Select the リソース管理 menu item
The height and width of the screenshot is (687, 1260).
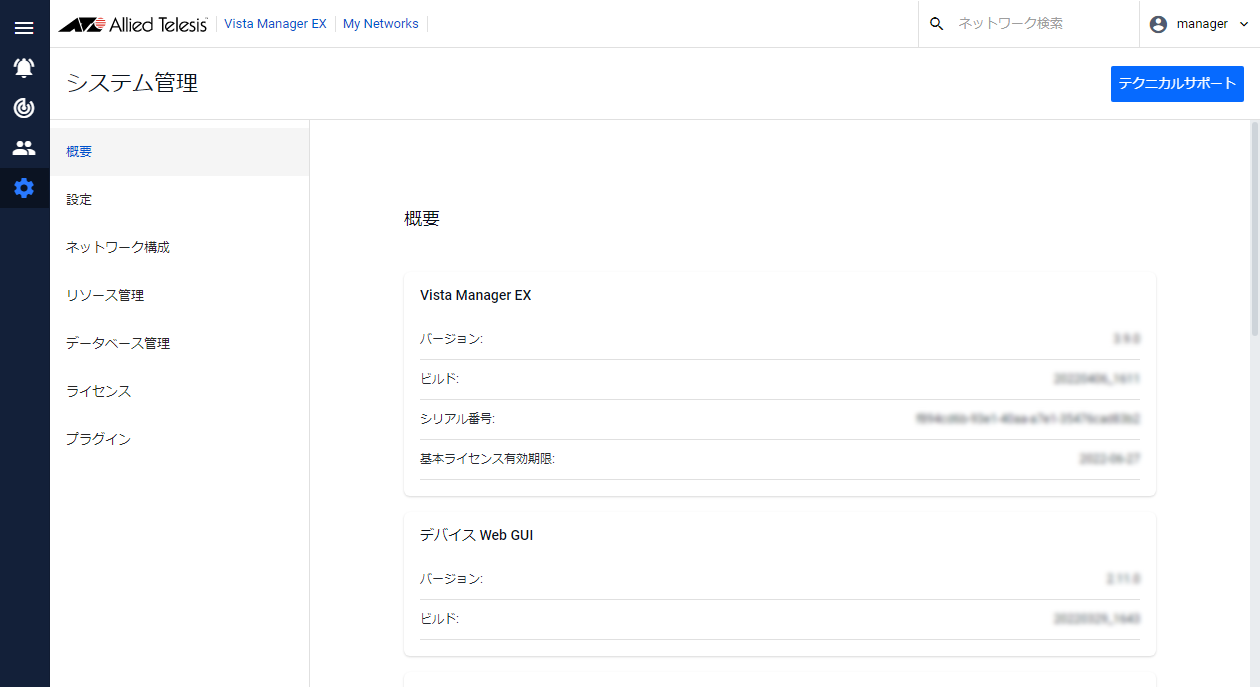coord(103,295)
